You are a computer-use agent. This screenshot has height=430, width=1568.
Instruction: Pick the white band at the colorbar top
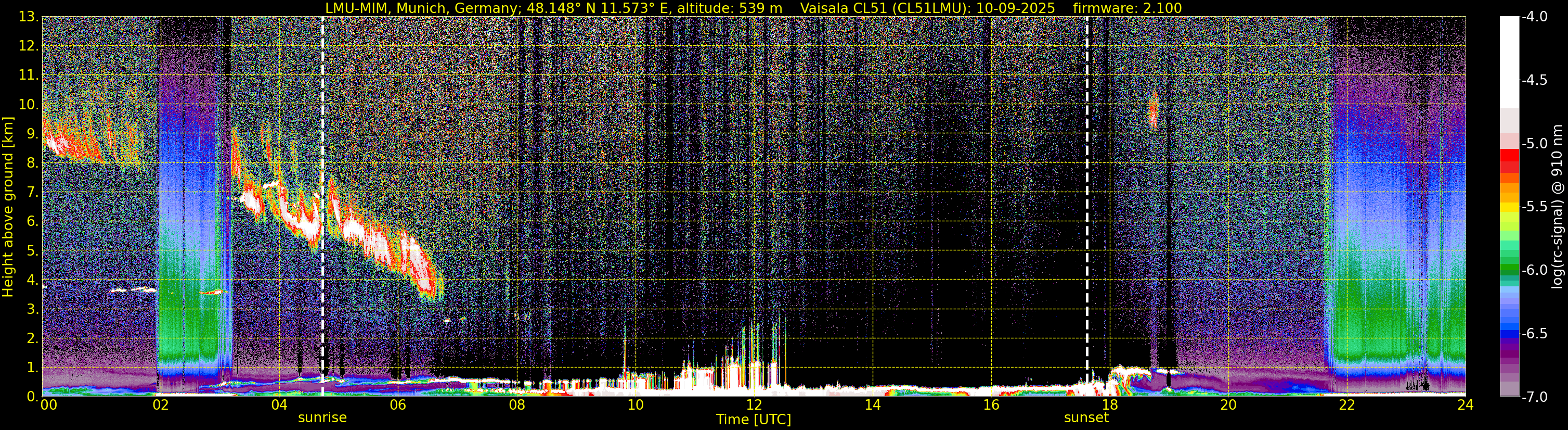click(x=1510, y=62)
